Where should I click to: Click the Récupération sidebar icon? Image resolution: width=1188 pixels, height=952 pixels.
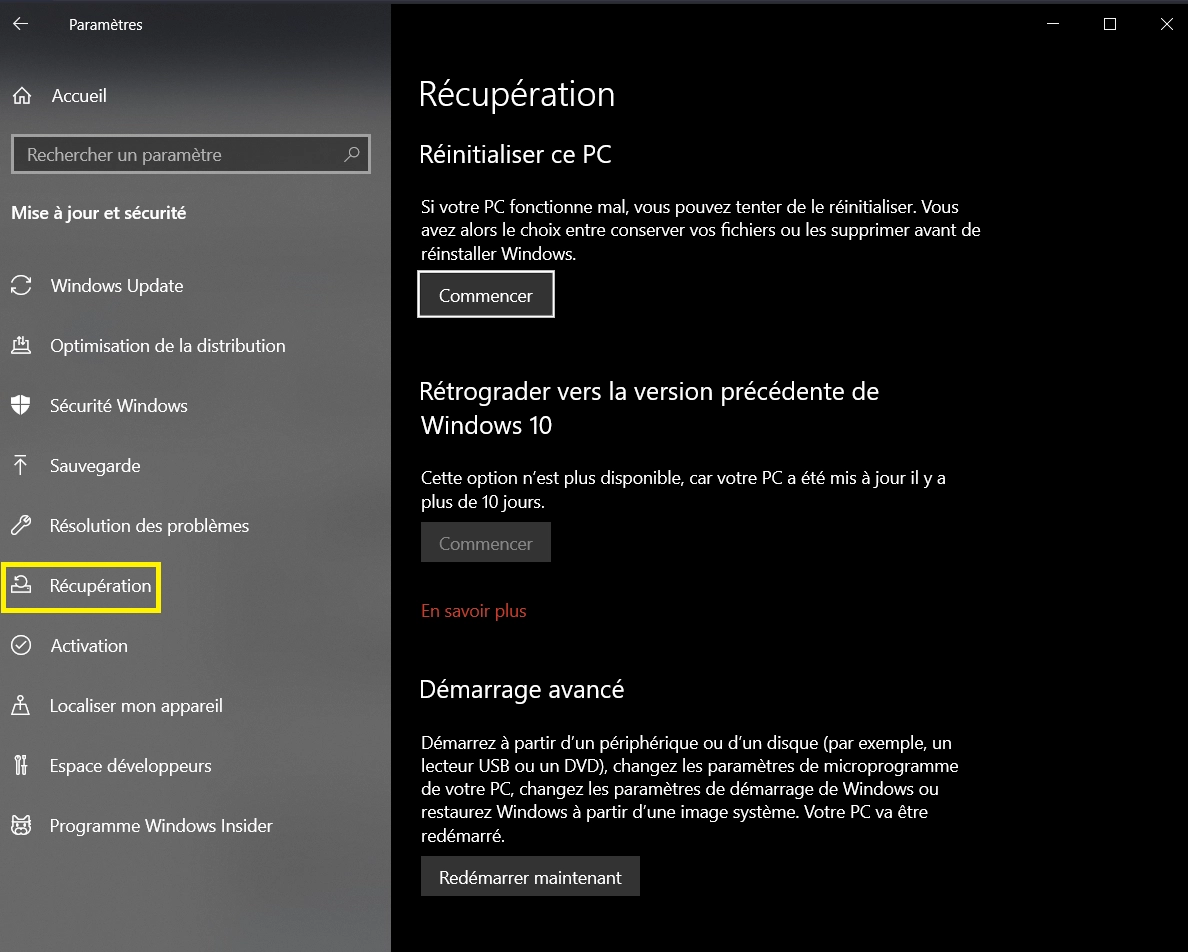point(21,585)
